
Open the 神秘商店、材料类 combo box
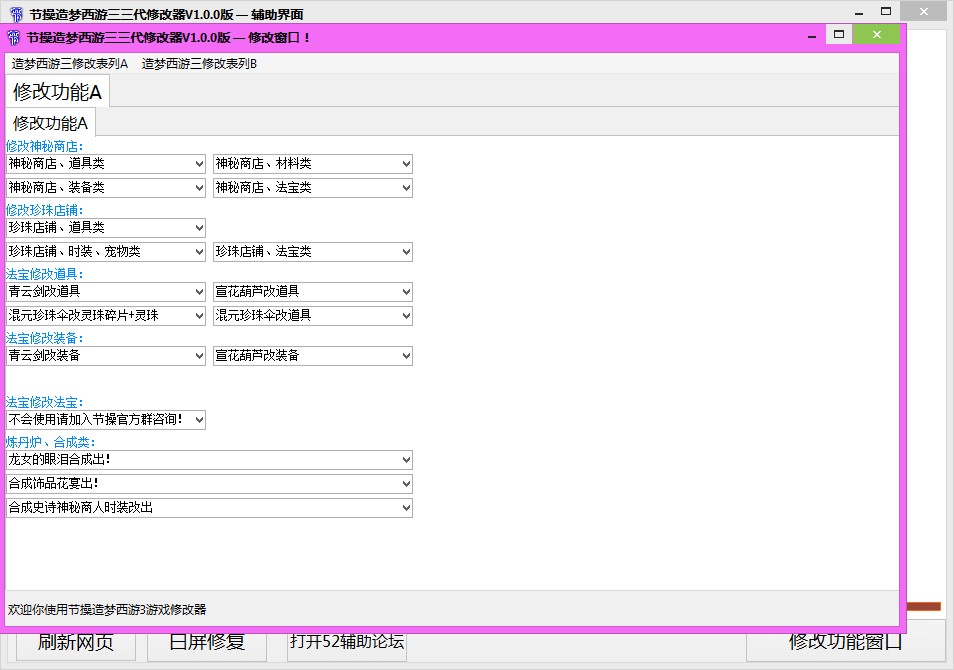click(x=312, y=163)
